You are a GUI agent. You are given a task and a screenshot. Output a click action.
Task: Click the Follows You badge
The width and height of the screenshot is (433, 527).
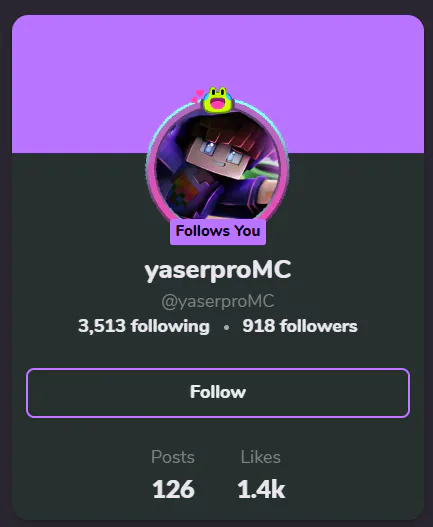(218, 231)
